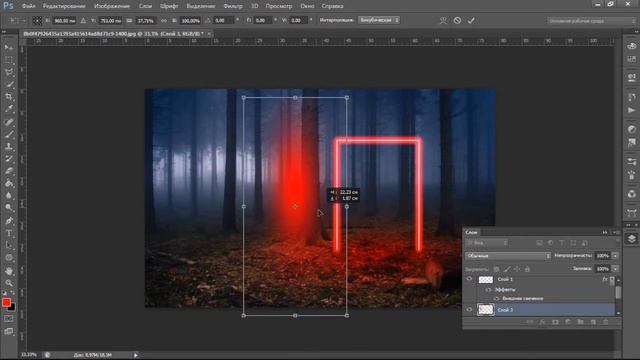The image size is (640, 360).
Task: Select the Rectangular Marquee tool
Action: click(x=9, y=60)
